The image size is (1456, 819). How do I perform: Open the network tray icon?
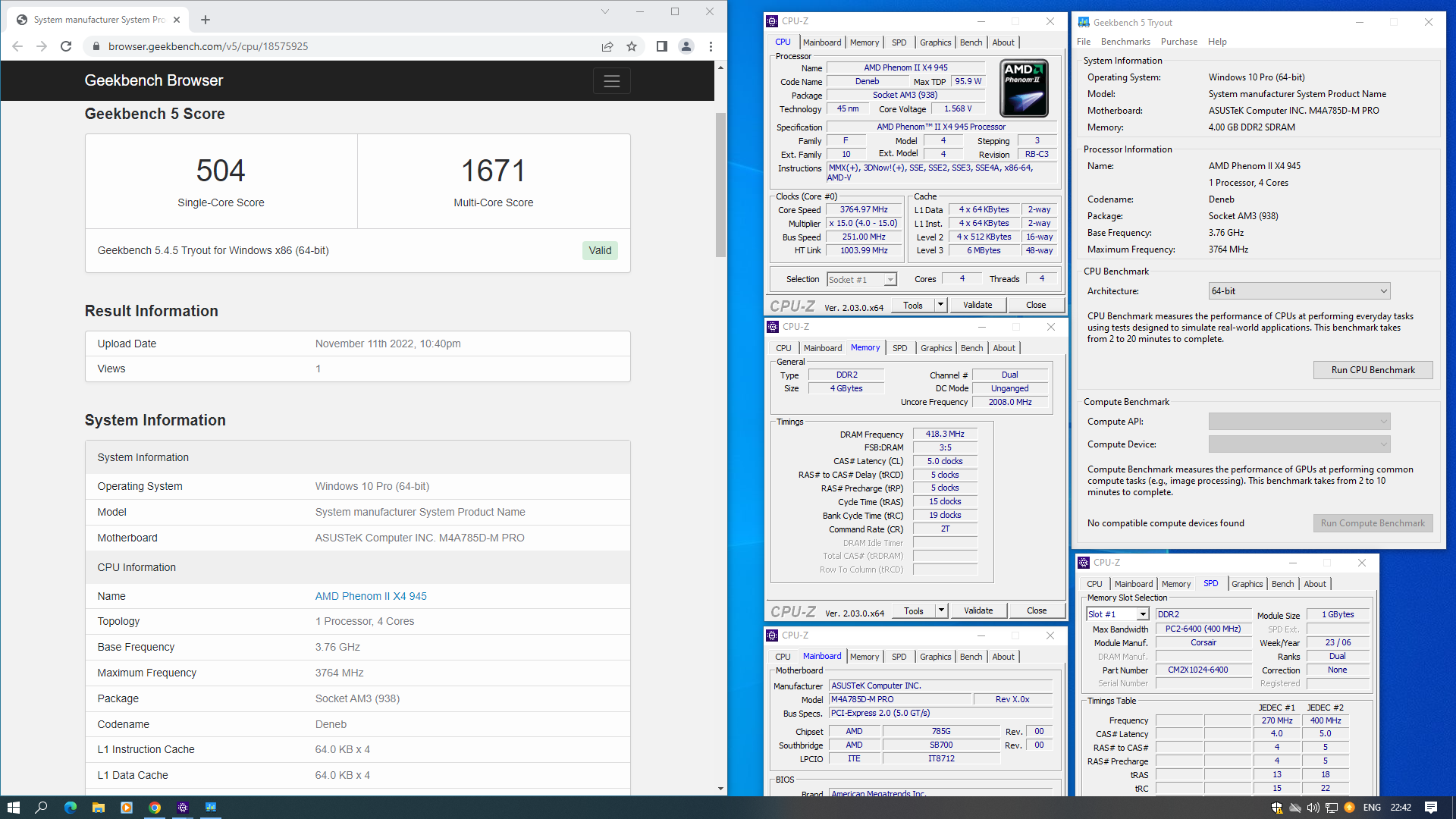[1332, 808]
